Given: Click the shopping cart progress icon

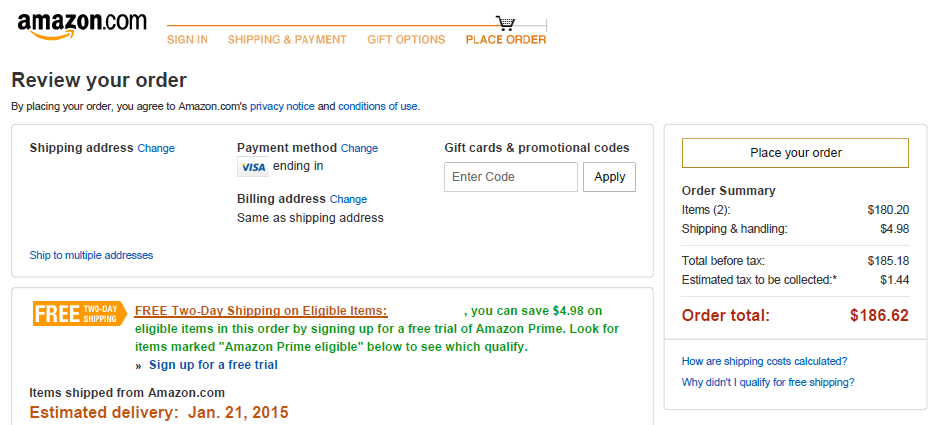Looking at the screenshot, I should pos(506,22).
